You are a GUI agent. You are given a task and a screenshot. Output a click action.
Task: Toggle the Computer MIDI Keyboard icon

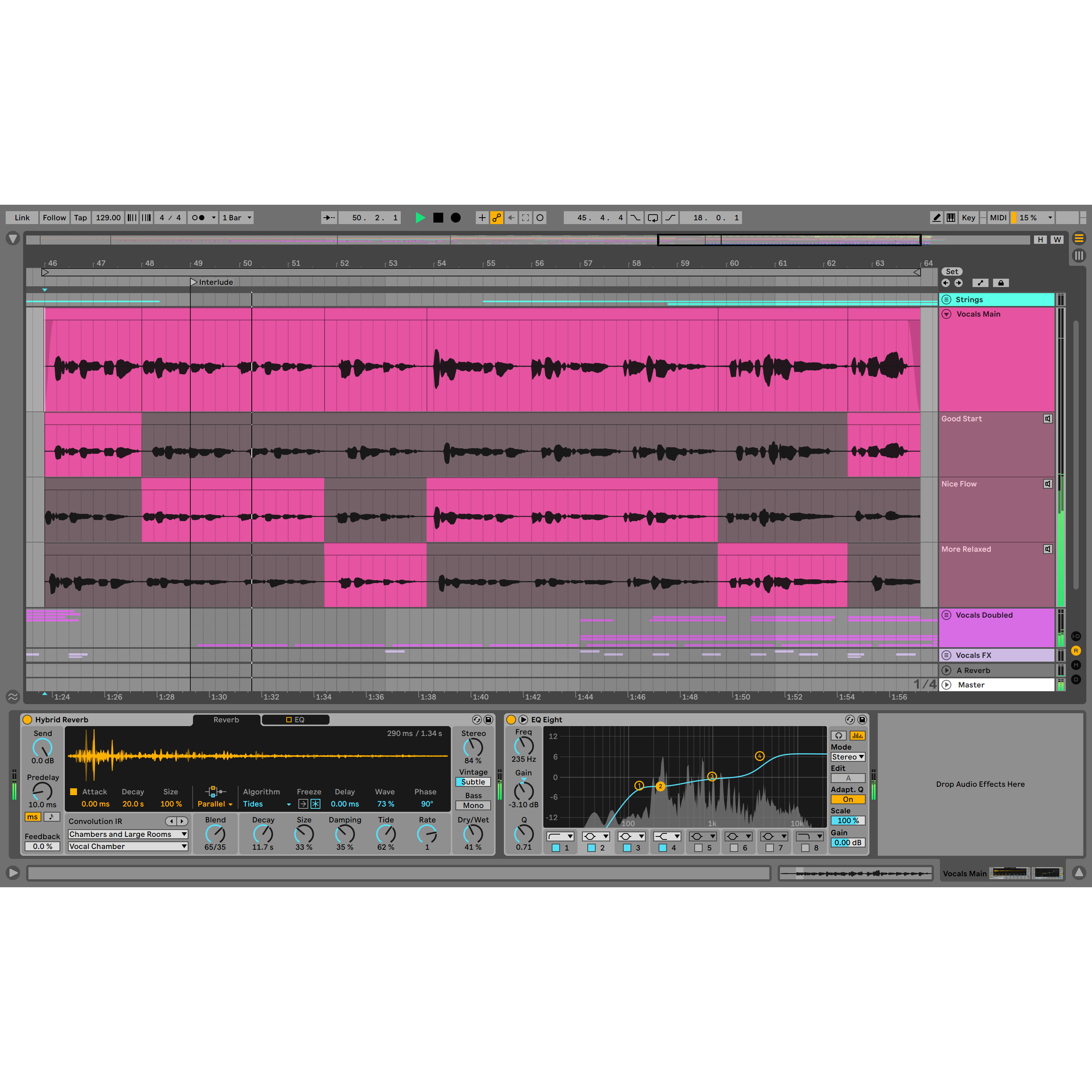[x=951, y=218]
